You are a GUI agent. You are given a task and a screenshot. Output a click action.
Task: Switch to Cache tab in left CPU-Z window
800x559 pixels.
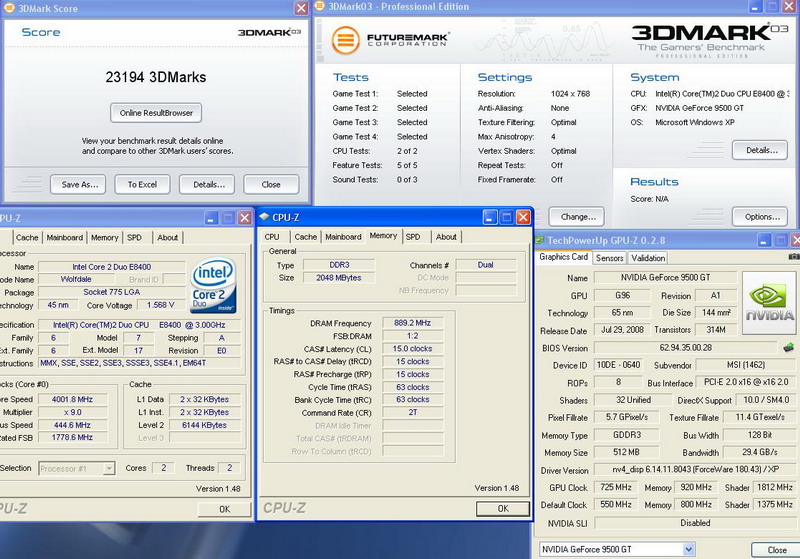(27, 238)
